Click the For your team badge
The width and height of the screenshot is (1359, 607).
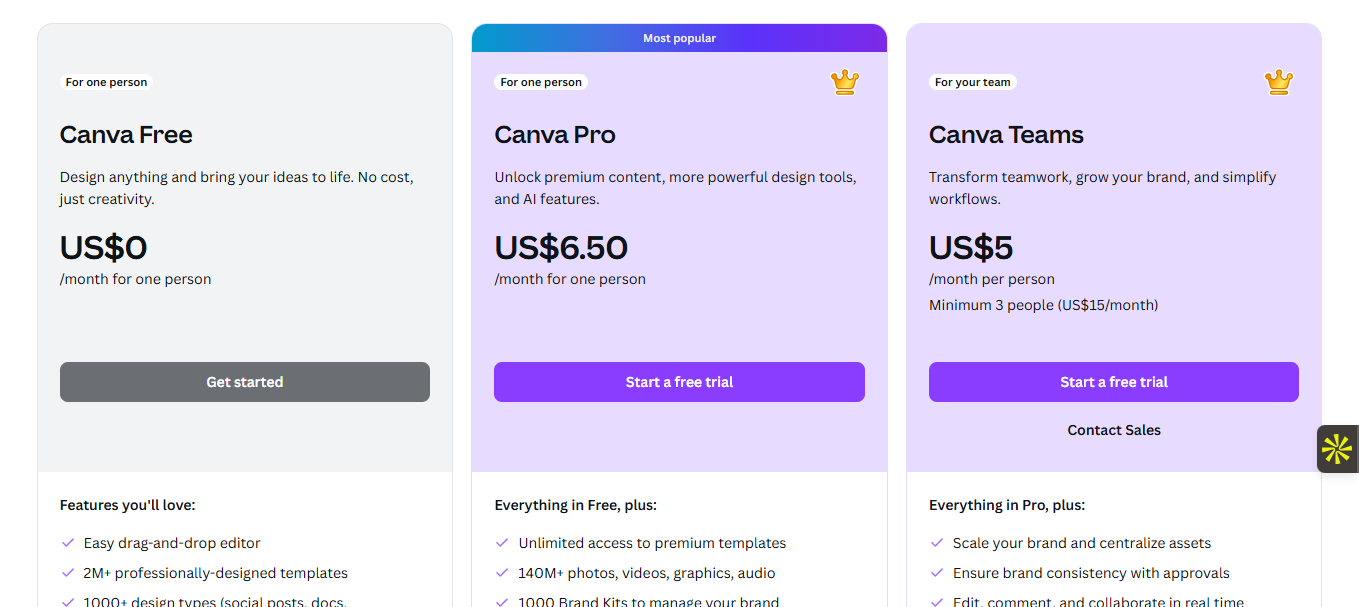973,82
